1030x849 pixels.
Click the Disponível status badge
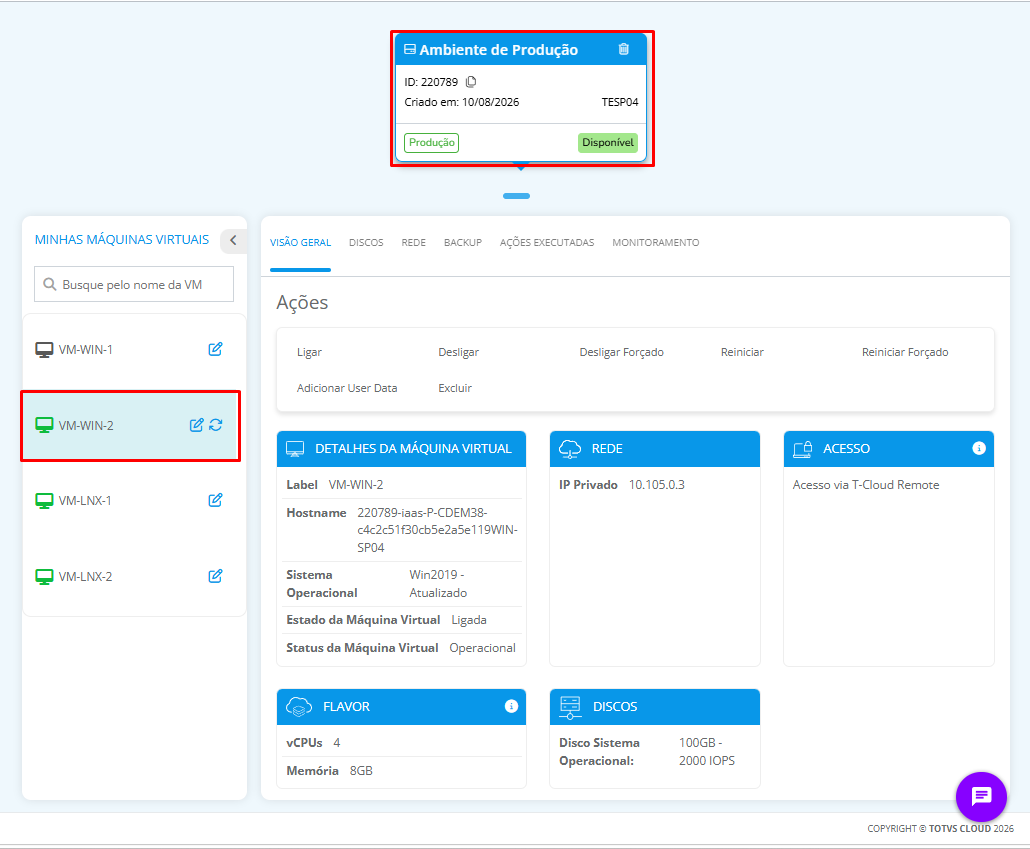tap(608, 143)
